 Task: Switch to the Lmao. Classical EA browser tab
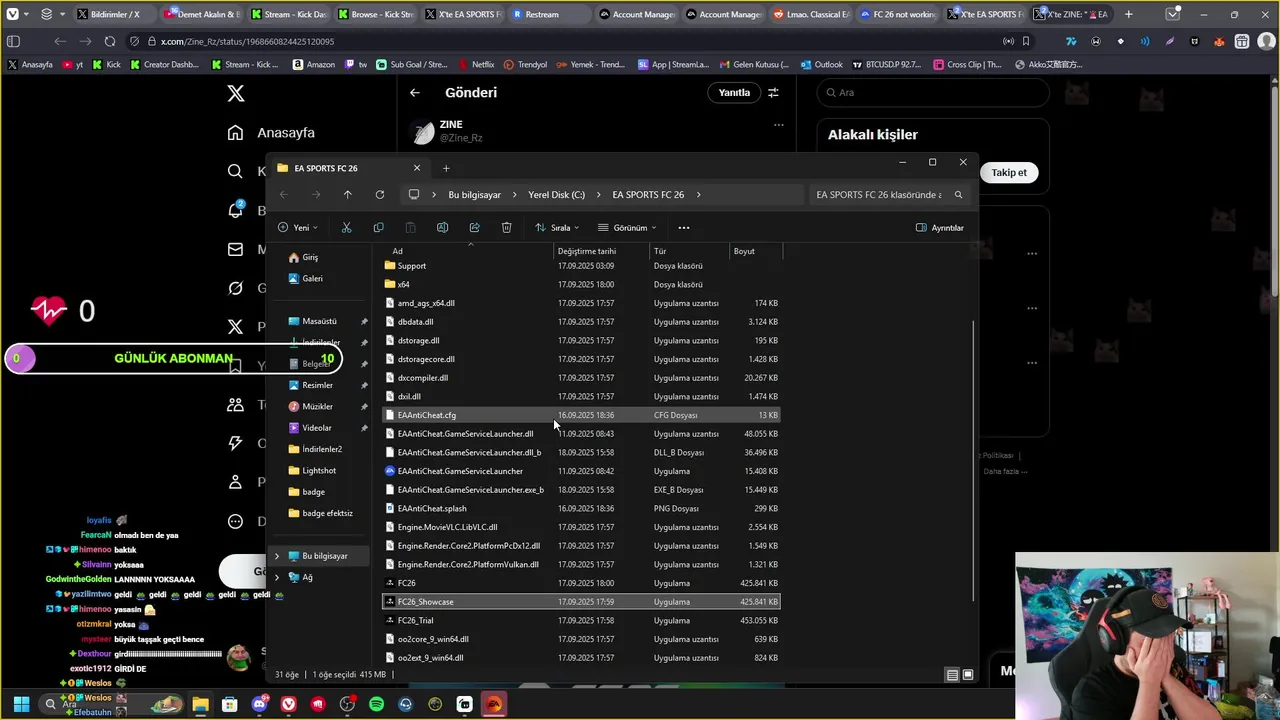pos(811,14)
